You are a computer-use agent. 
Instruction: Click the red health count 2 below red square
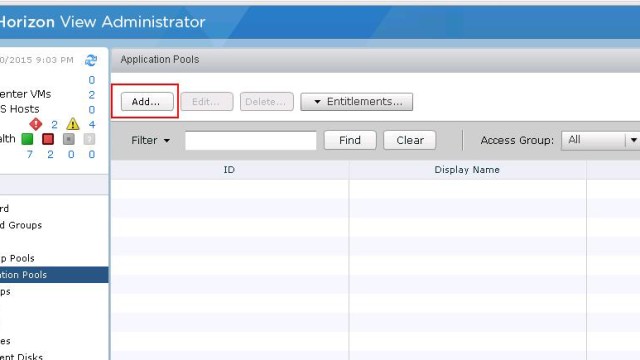pos(50,154)
